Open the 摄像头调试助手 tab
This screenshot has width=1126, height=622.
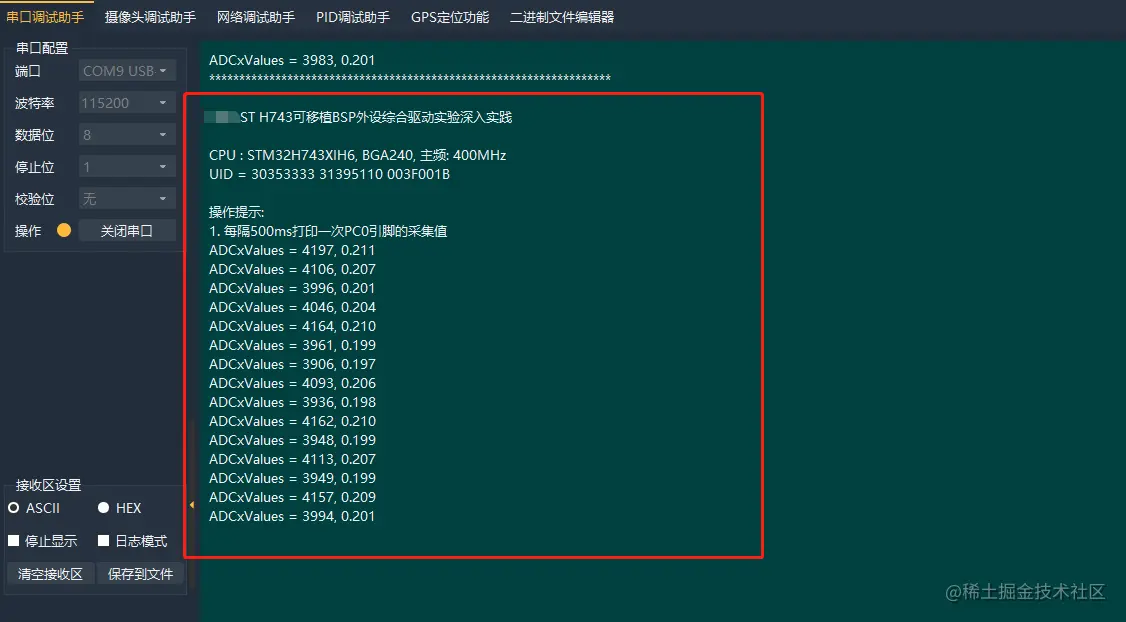pos(150,17)
